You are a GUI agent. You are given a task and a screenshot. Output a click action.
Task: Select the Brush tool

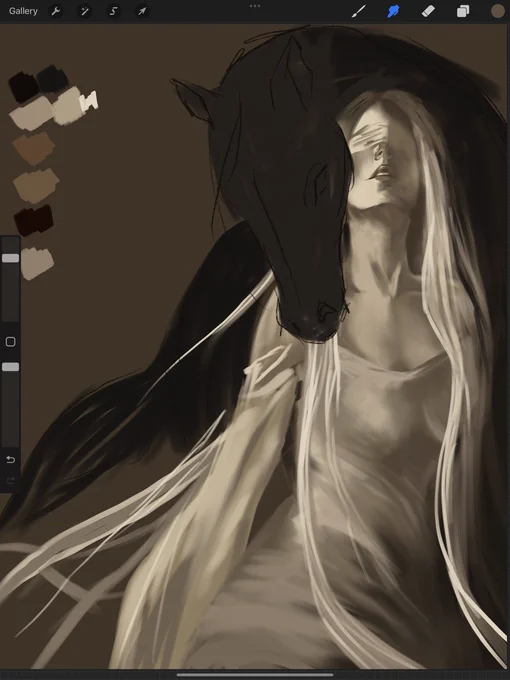pos(358,11)
